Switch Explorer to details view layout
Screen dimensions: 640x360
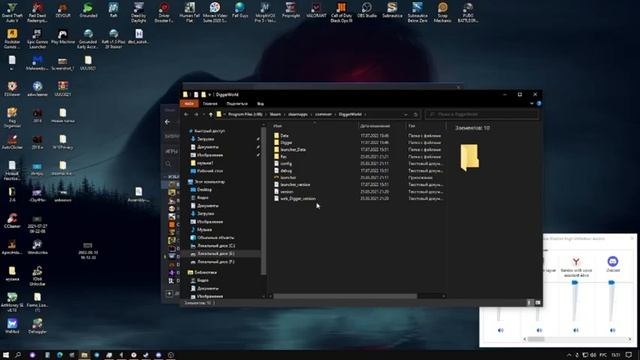tap(529, 302)
